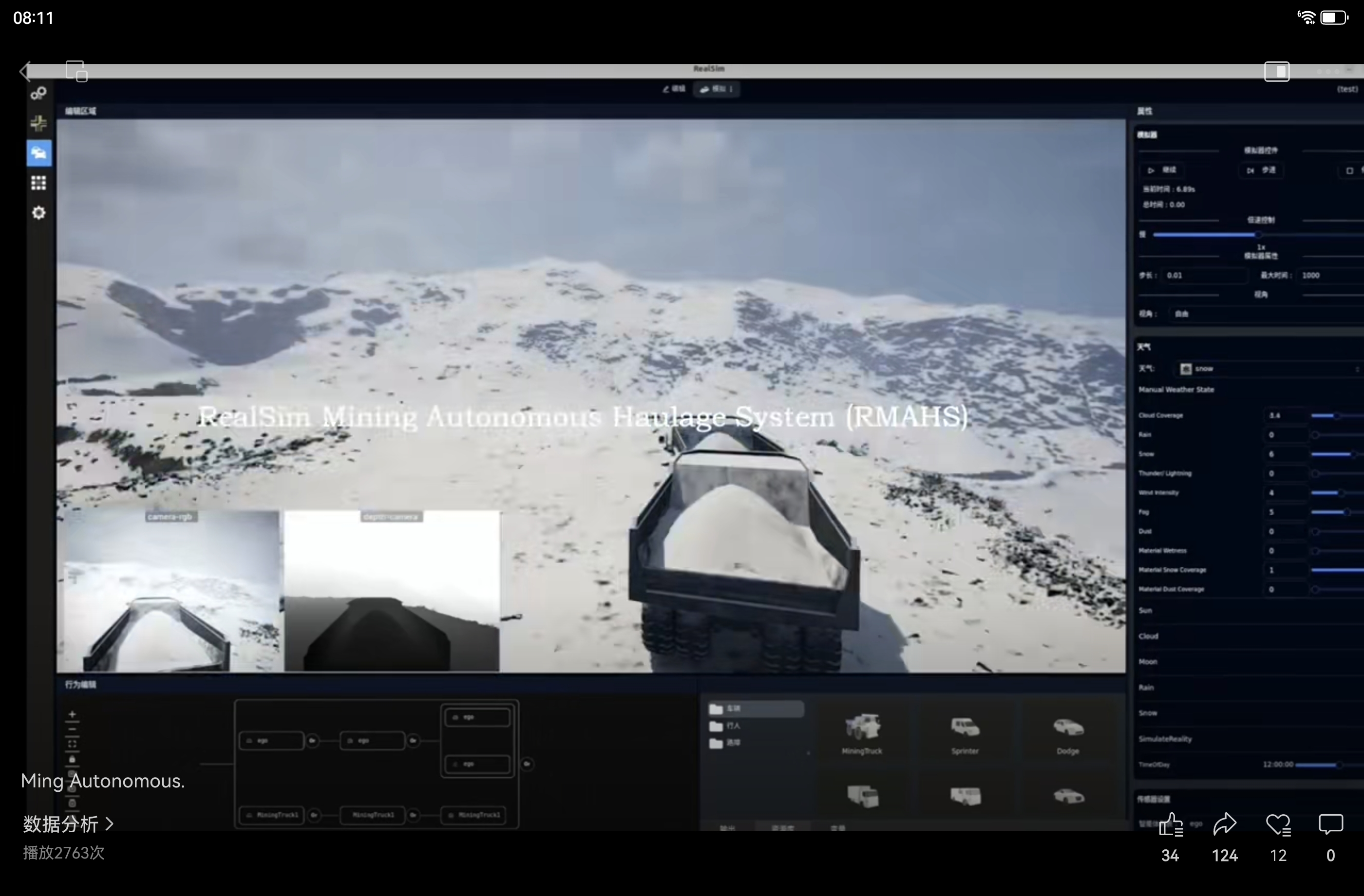The width and height of the screenshot is (1364, 896).
Task: Open the grid apps sidebar icon
Action: point(38,183)
